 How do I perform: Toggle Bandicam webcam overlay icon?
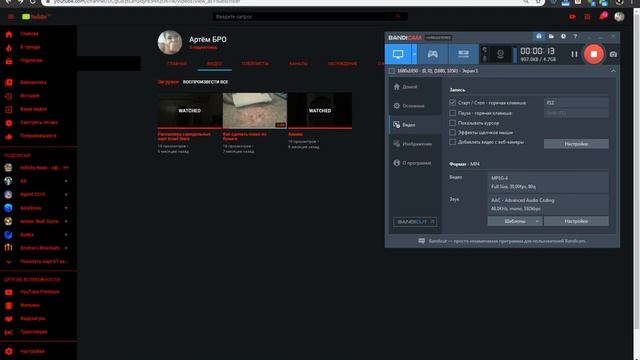tap(500, 54)
